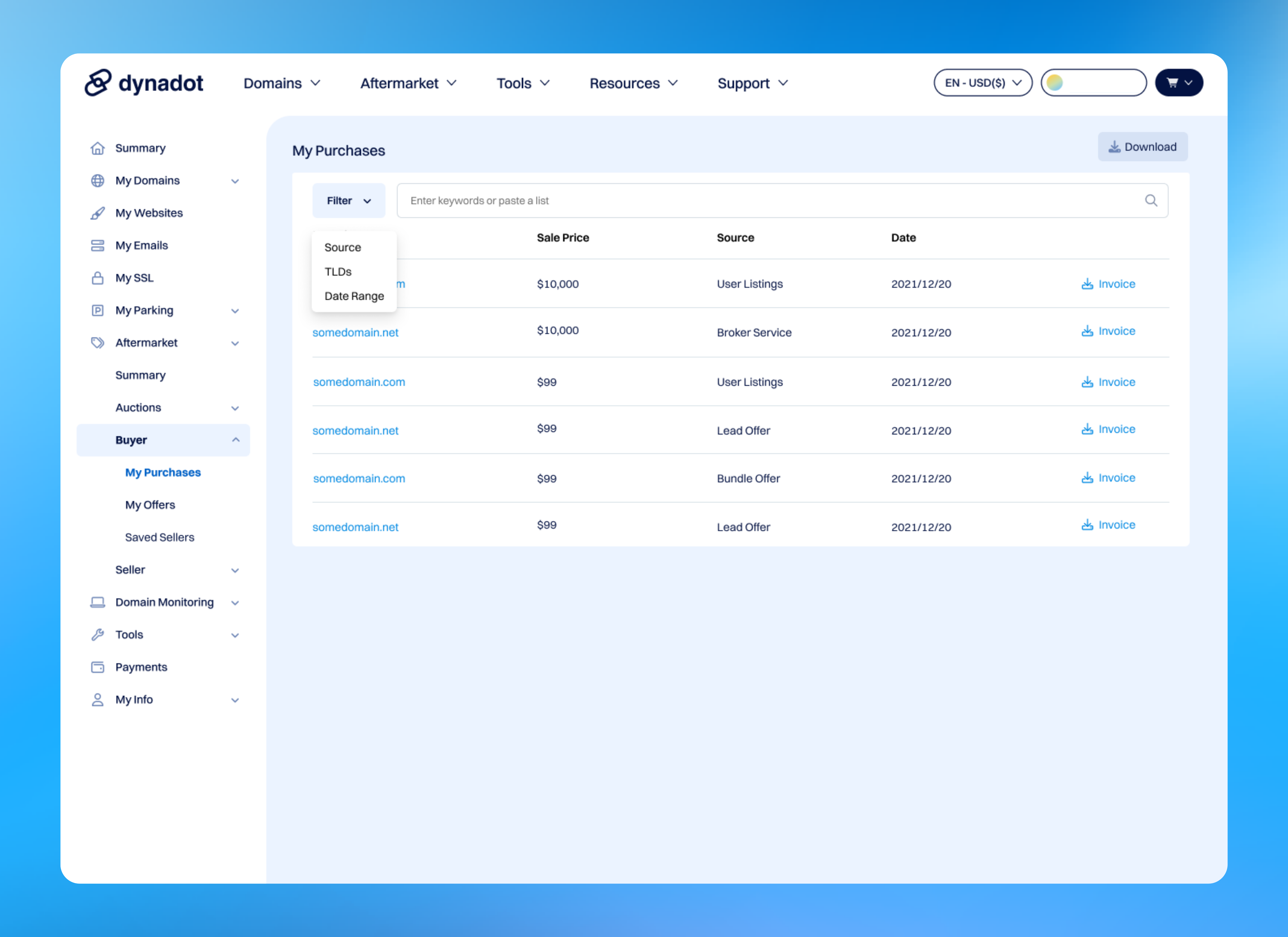Image resolution: width=1288 pixels, height=937 pixels.
Task: Click the house icon beside Summary
Action: pos(98,148)
